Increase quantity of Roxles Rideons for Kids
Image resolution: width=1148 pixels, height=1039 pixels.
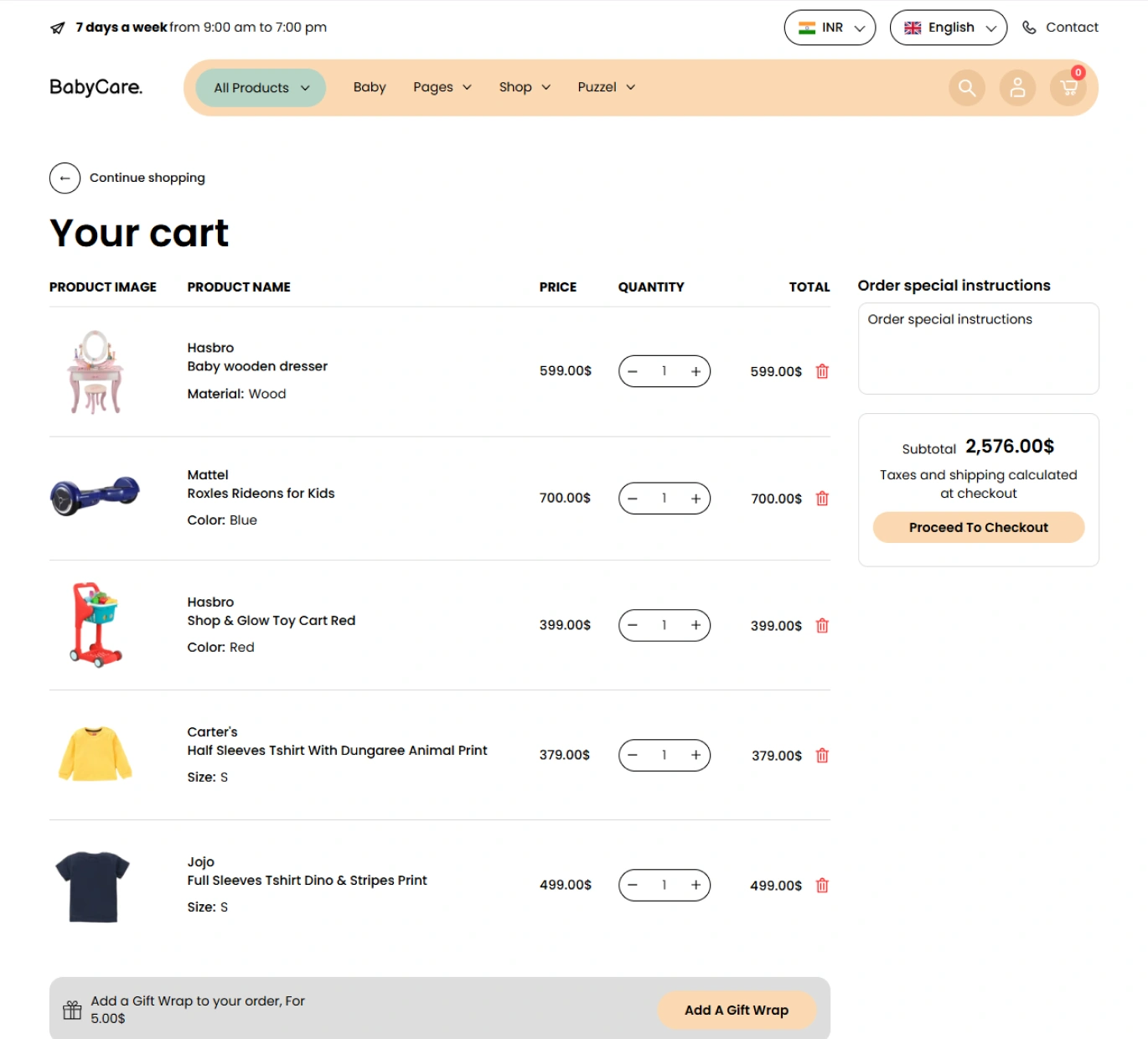click(x=696, y=499)
